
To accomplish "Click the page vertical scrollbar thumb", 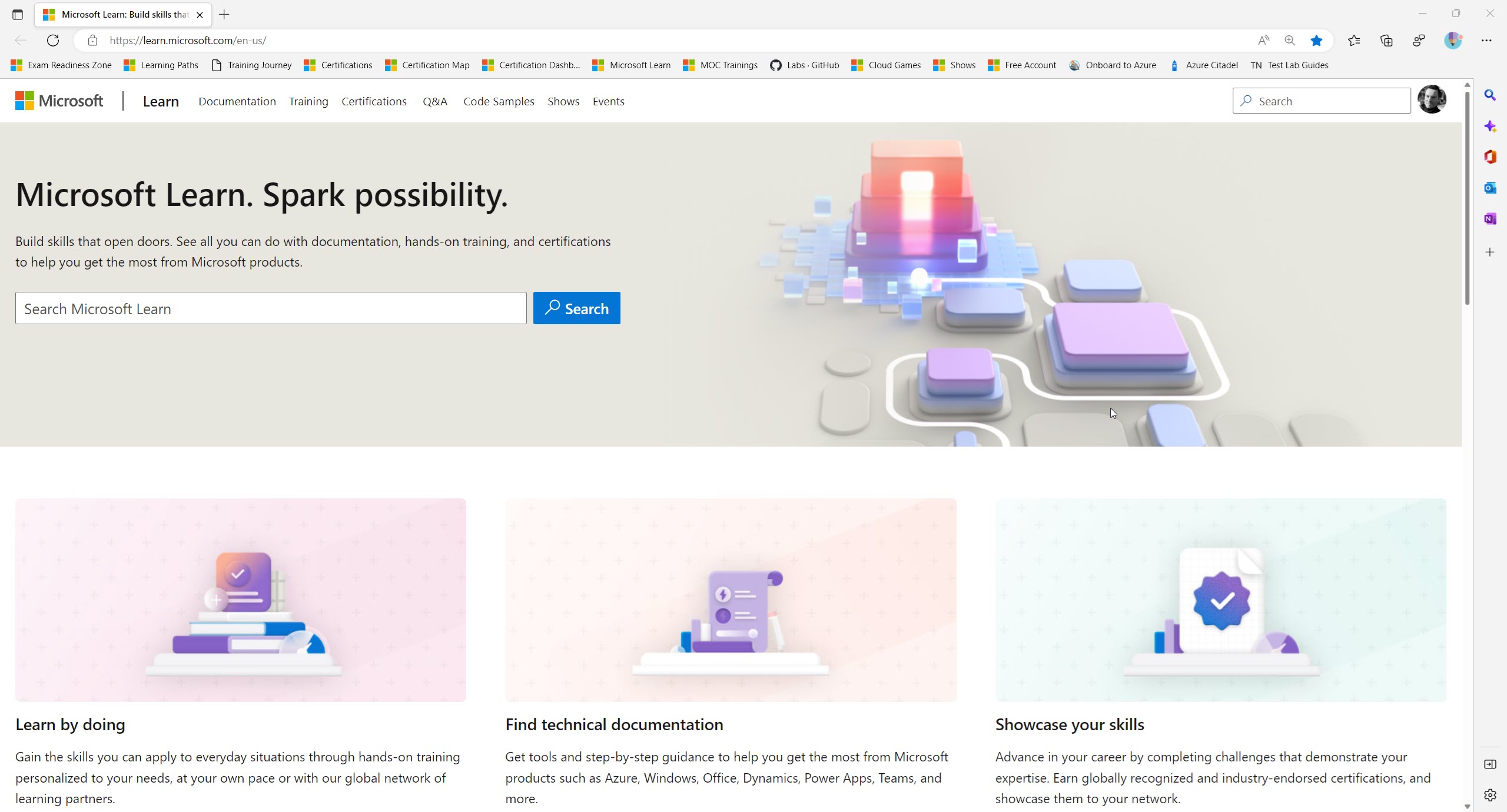I will click(x=1467, y=198).
